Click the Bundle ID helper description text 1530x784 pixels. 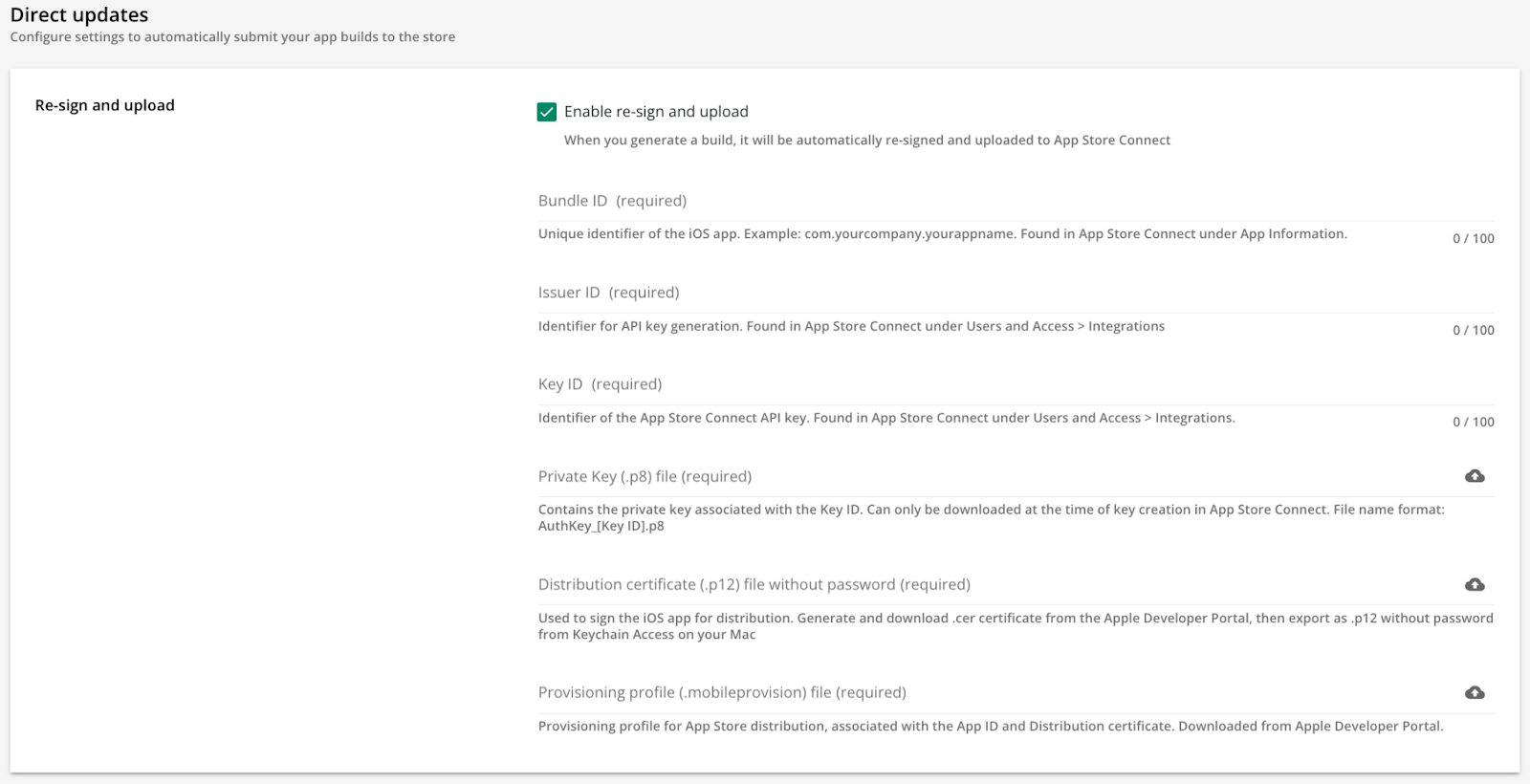coord(942,234)
